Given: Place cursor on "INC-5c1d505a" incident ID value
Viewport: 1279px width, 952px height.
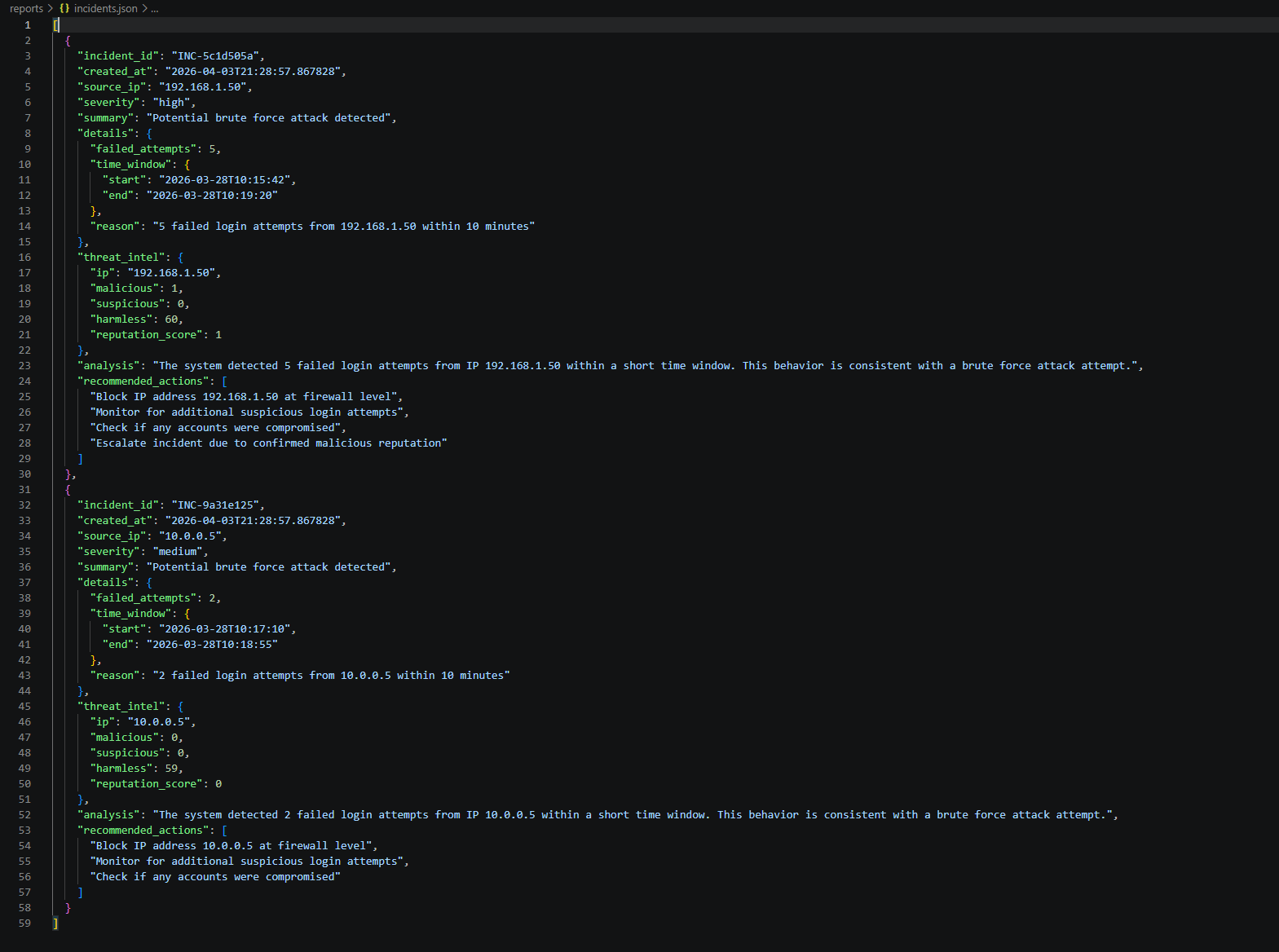Looking at the screenshot, I should point(215,55).
